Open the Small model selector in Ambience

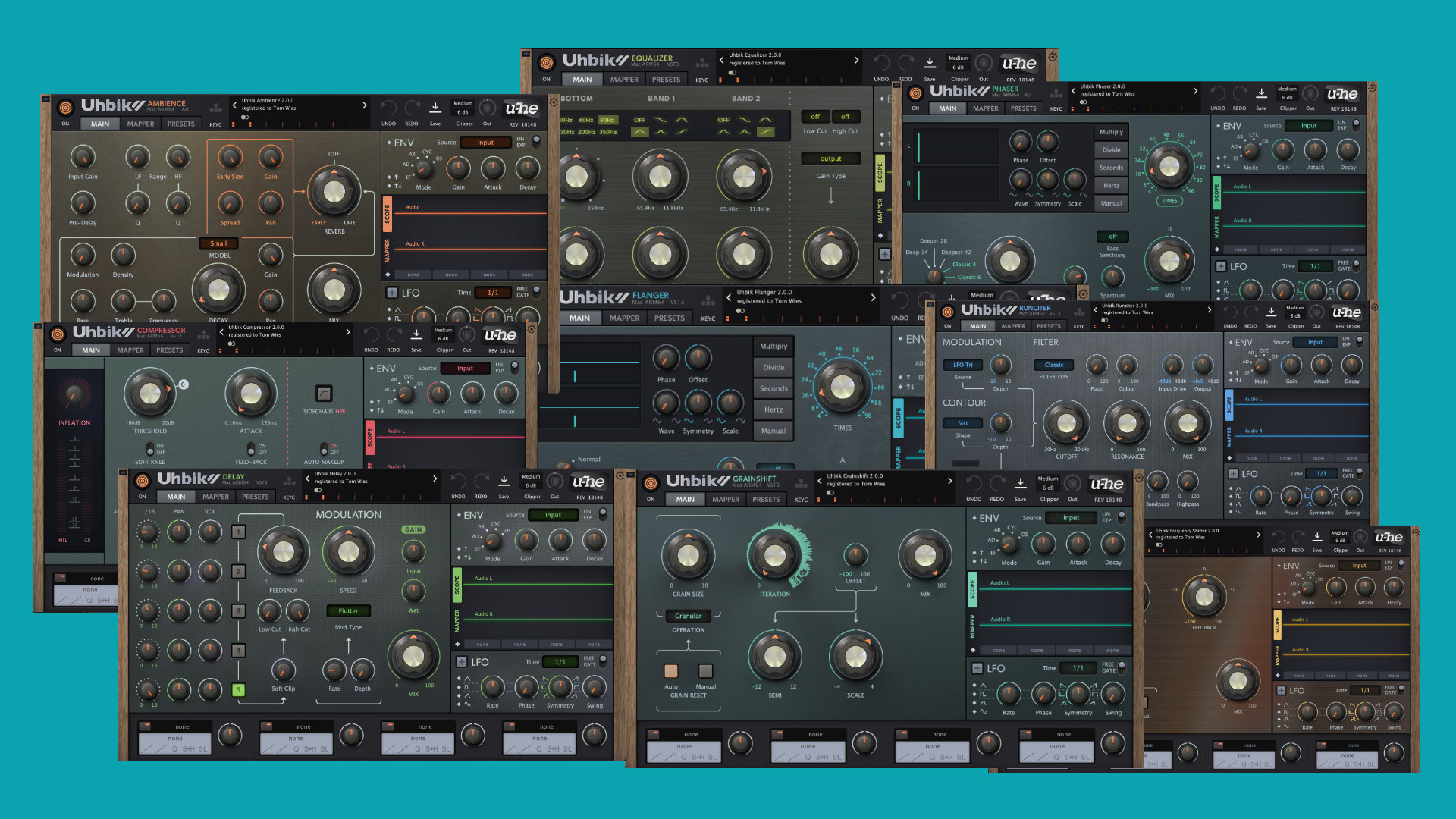pos(218,243)
